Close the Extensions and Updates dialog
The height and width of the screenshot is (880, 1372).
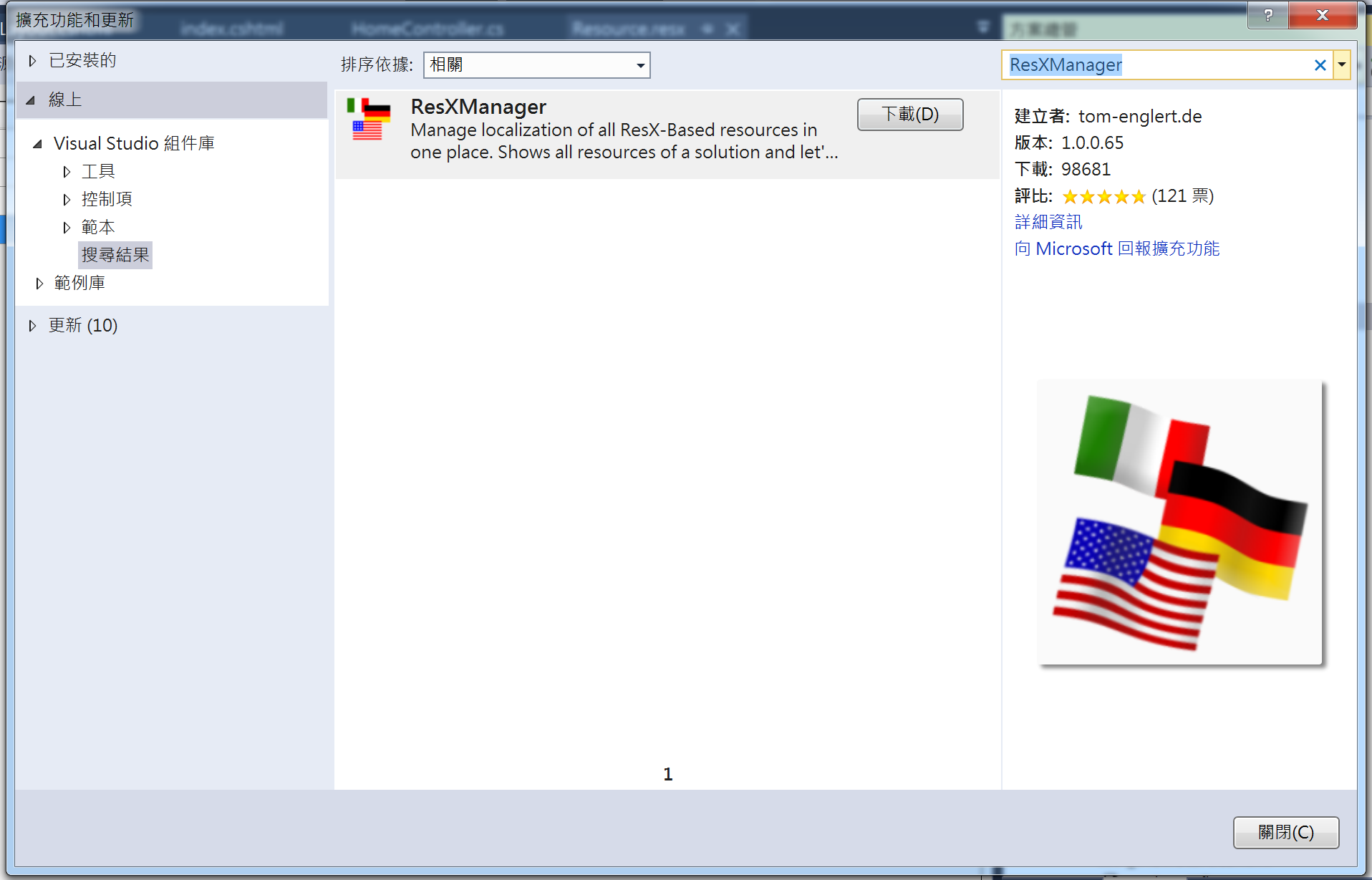click(1322, 15)
